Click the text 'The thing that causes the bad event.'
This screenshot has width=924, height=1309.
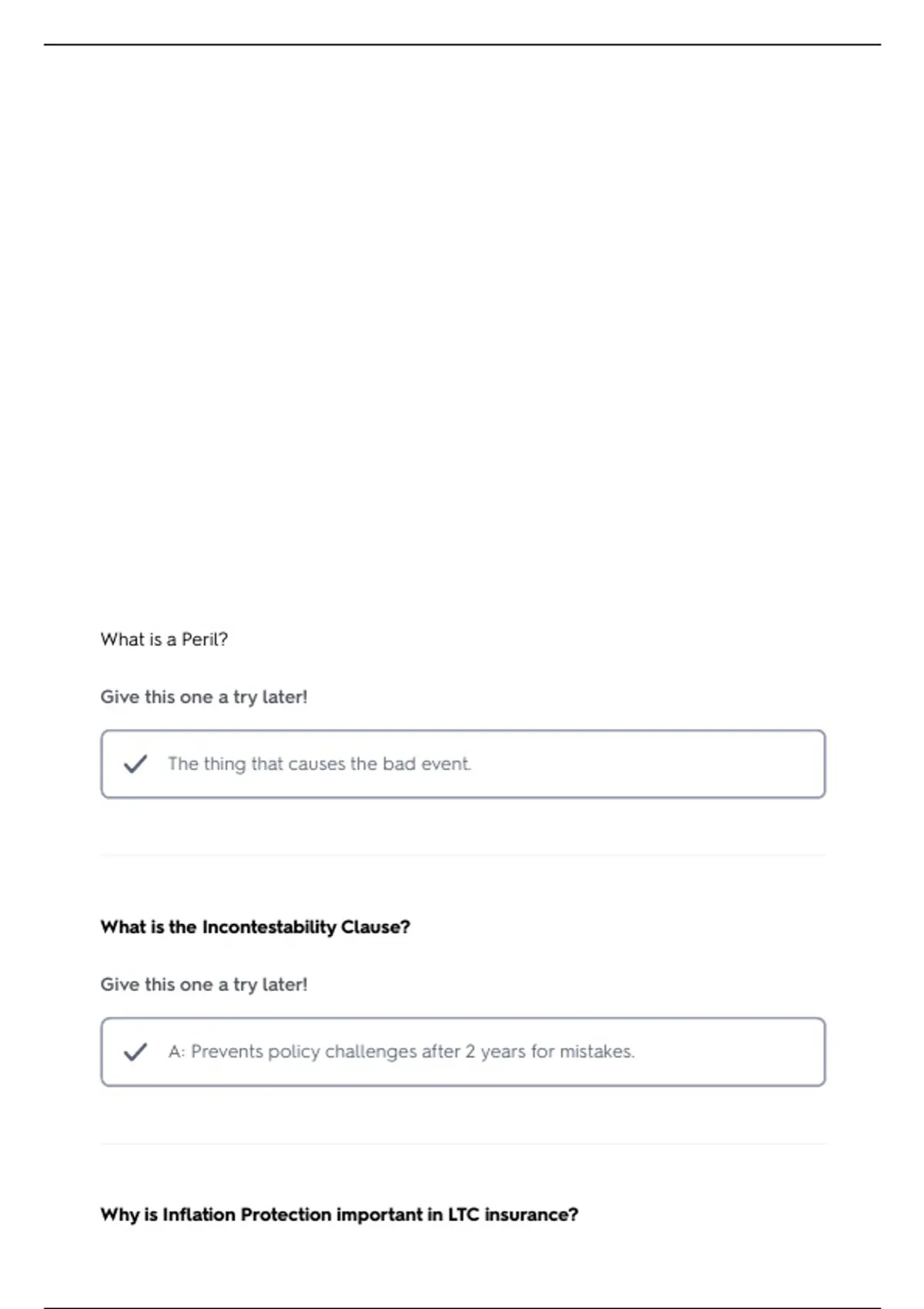tap(320, 764)
